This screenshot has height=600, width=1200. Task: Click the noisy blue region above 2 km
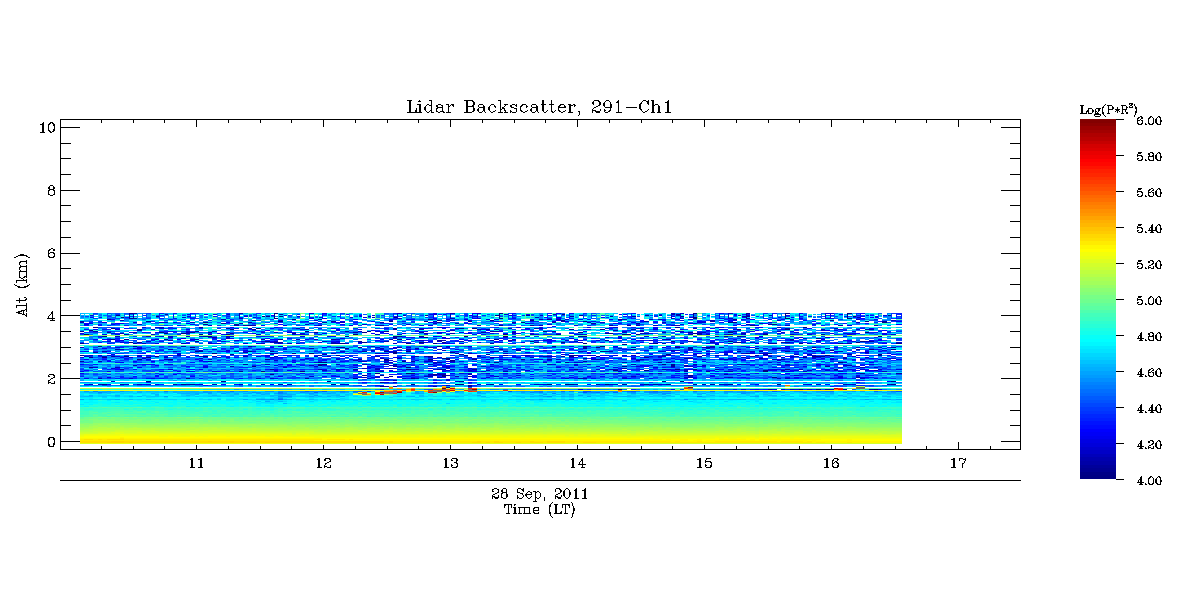point(491,347)
